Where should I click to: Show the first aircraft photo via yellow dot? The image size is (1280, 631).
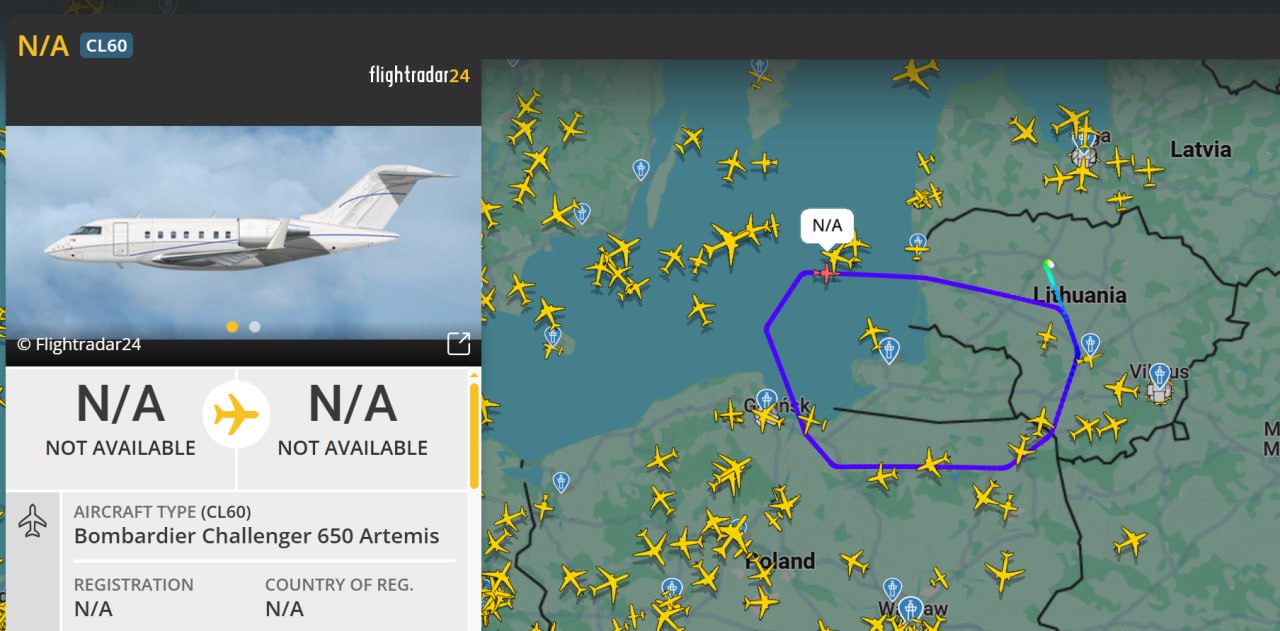(232, 326)
